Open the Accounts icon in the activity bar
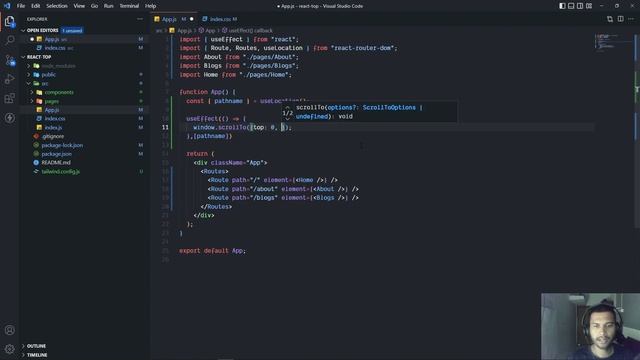 pos(9,330)
